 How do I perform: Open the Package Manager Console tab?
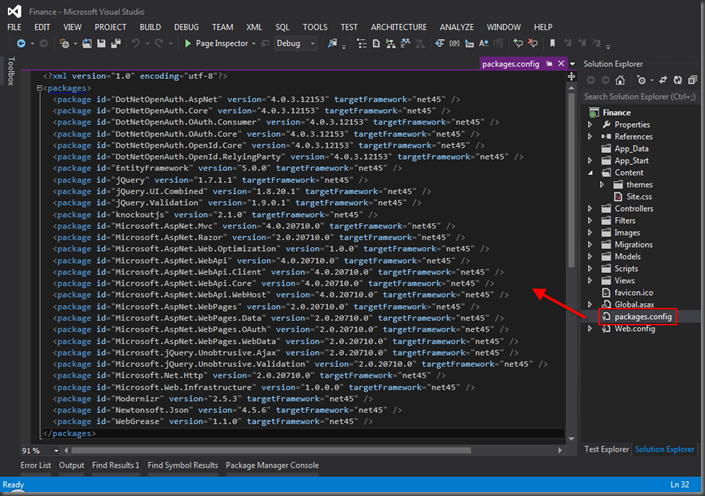(x=272, y=465)
